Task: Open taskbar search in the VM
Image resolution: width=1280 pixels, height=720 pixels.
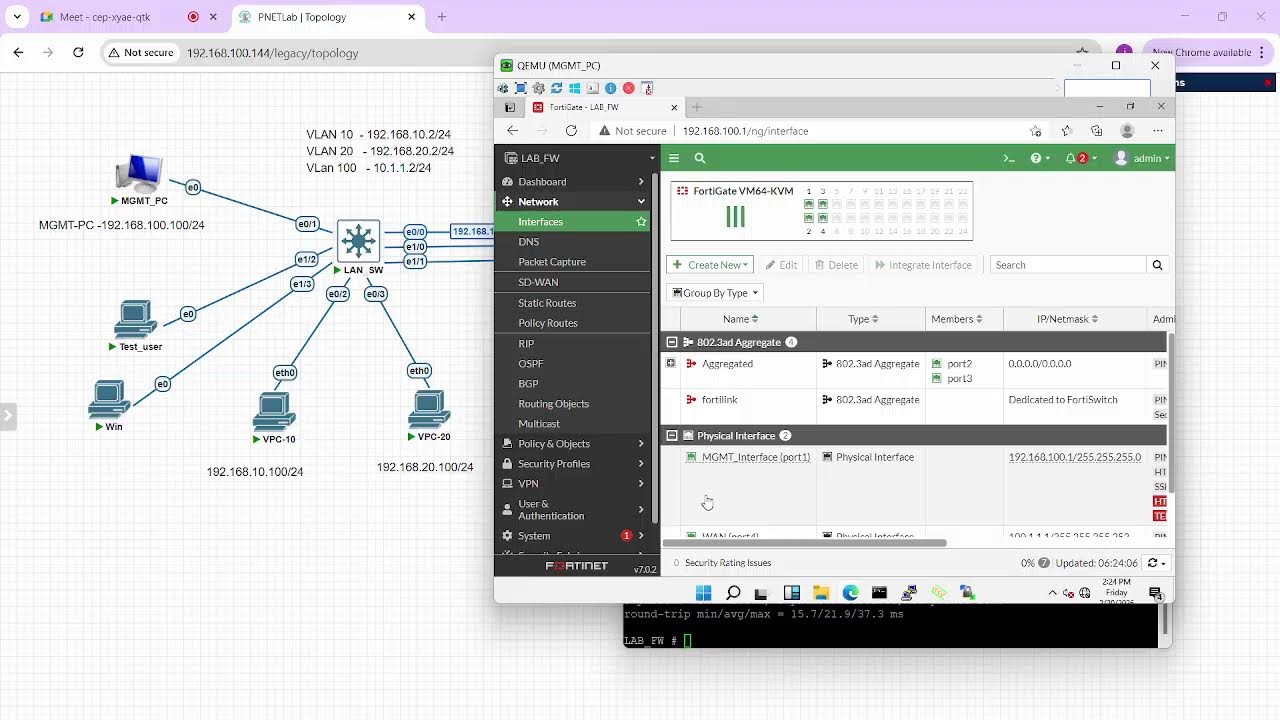Action: [x=733, y=593]
